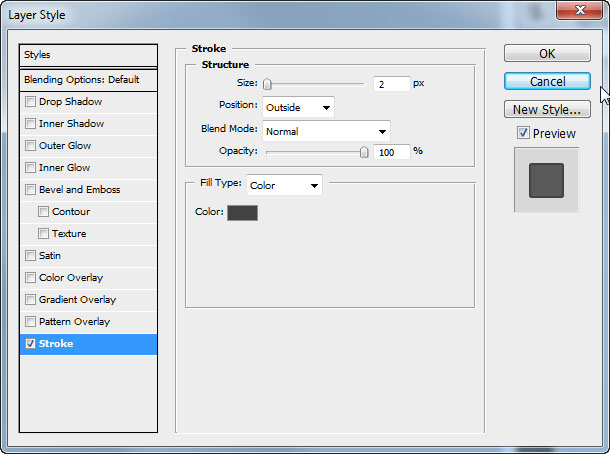Click the New Style... button
This screenshot has width=610, height=454.
(547, 109)
